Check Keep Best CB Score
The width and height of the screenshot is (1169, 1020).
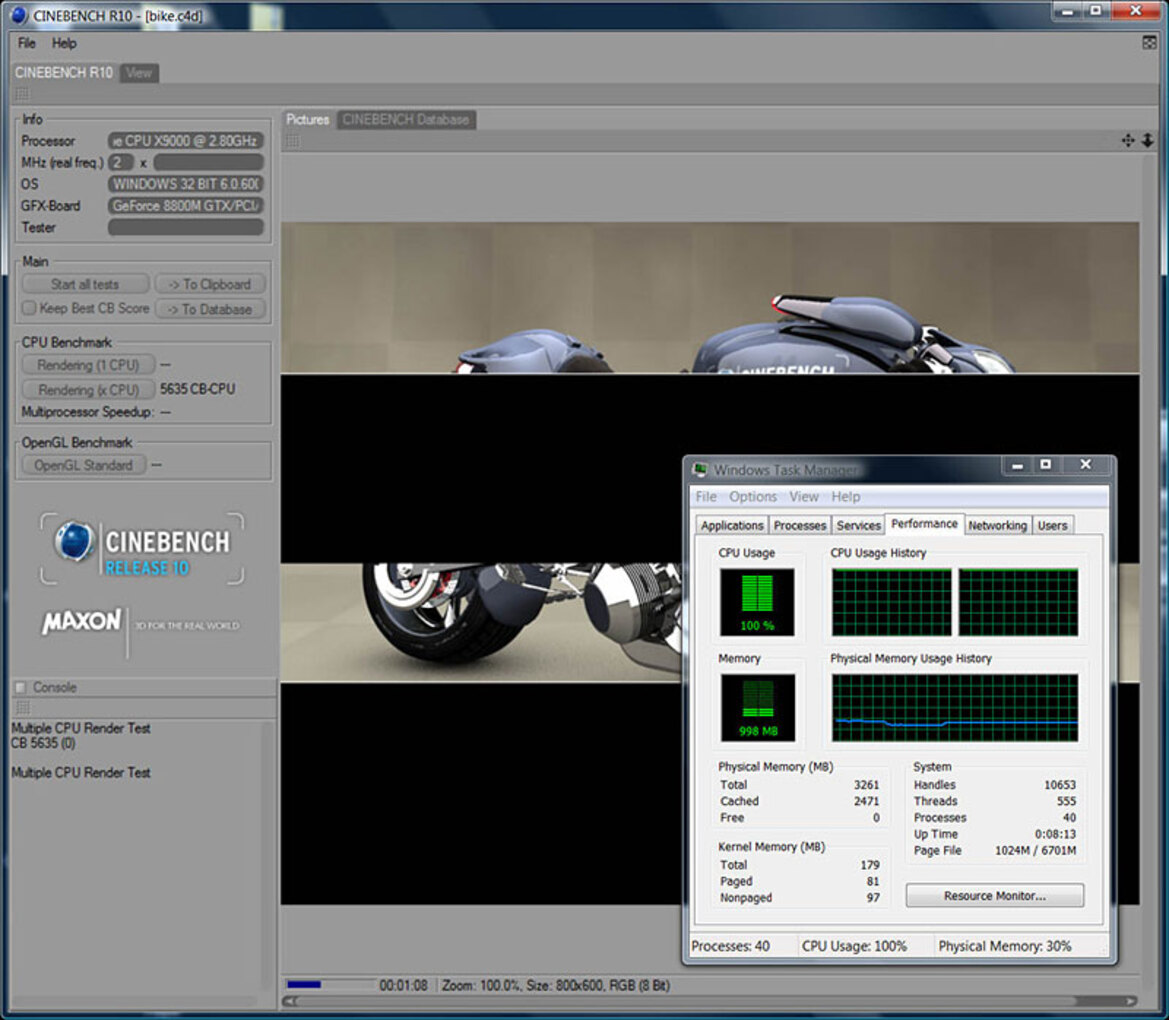pyautogui.click(x=29, y=308)
